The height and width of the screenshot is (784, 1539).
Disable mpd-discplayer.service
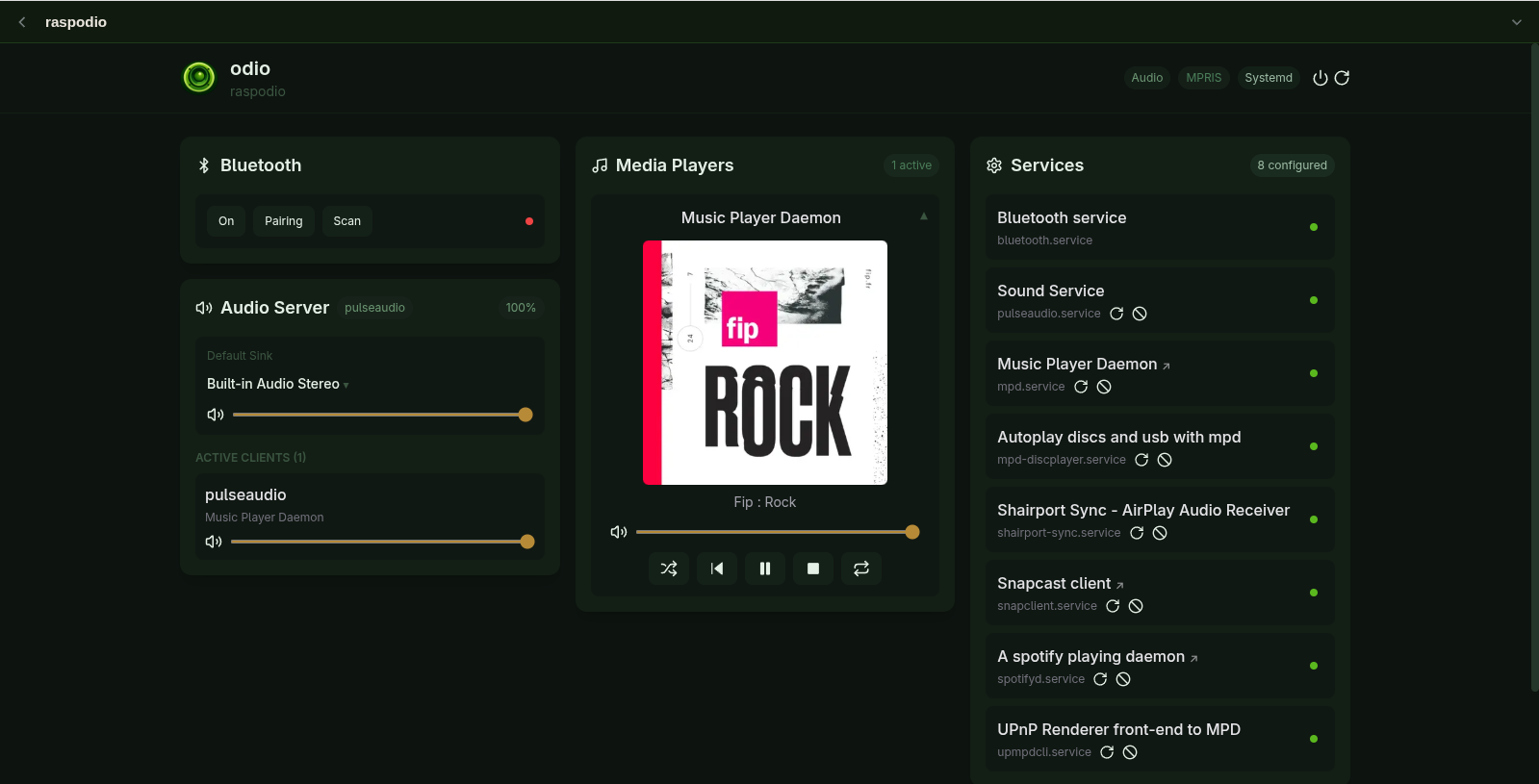[x=1165, y=460]
